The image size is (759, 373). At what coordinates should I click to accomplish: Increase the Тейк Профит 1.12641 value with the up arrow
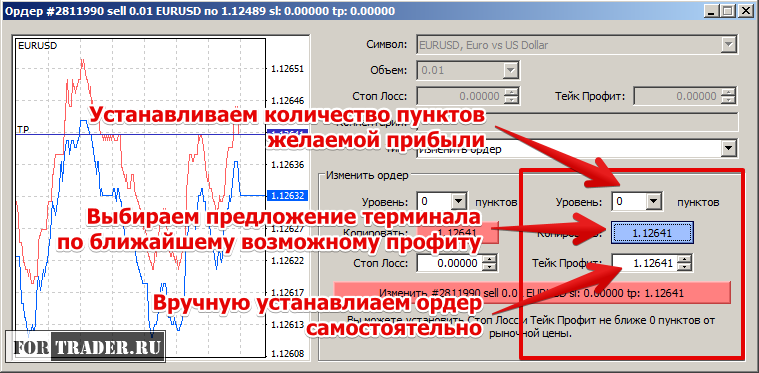[685, 260]
